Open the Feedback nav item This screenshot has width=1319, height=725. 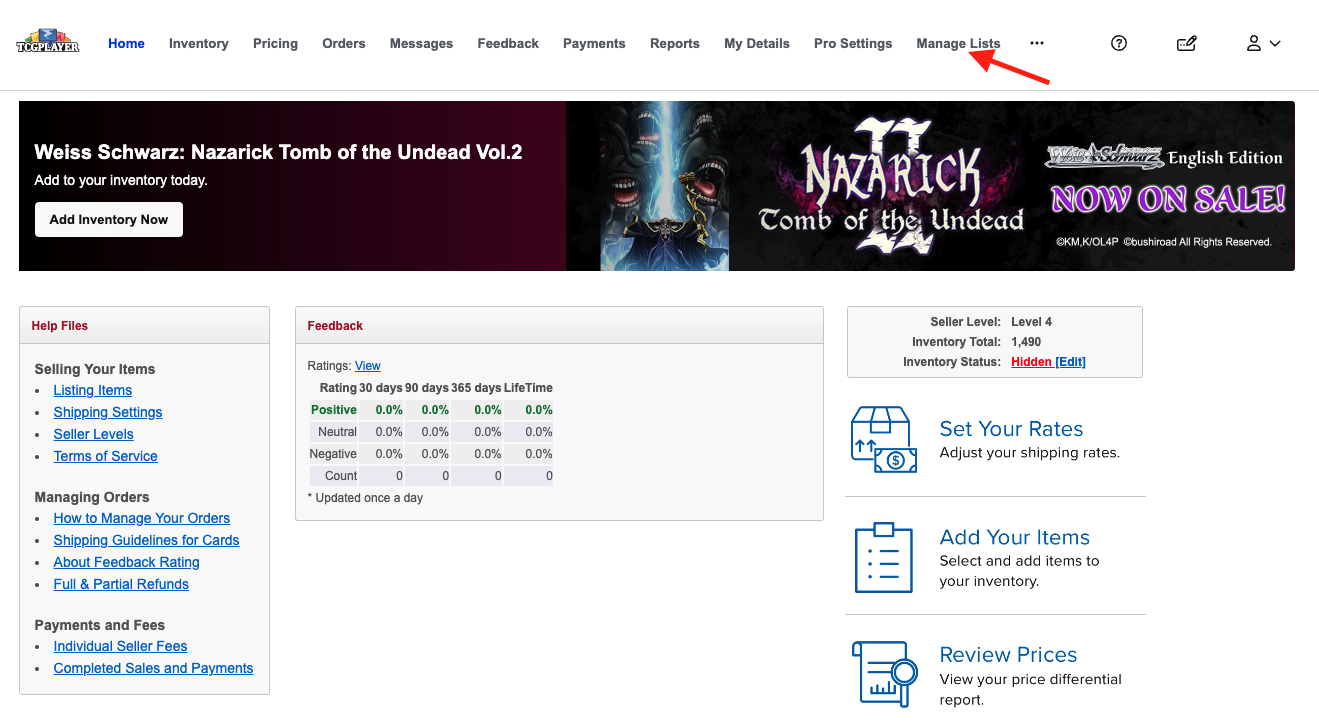click(508, 43)
